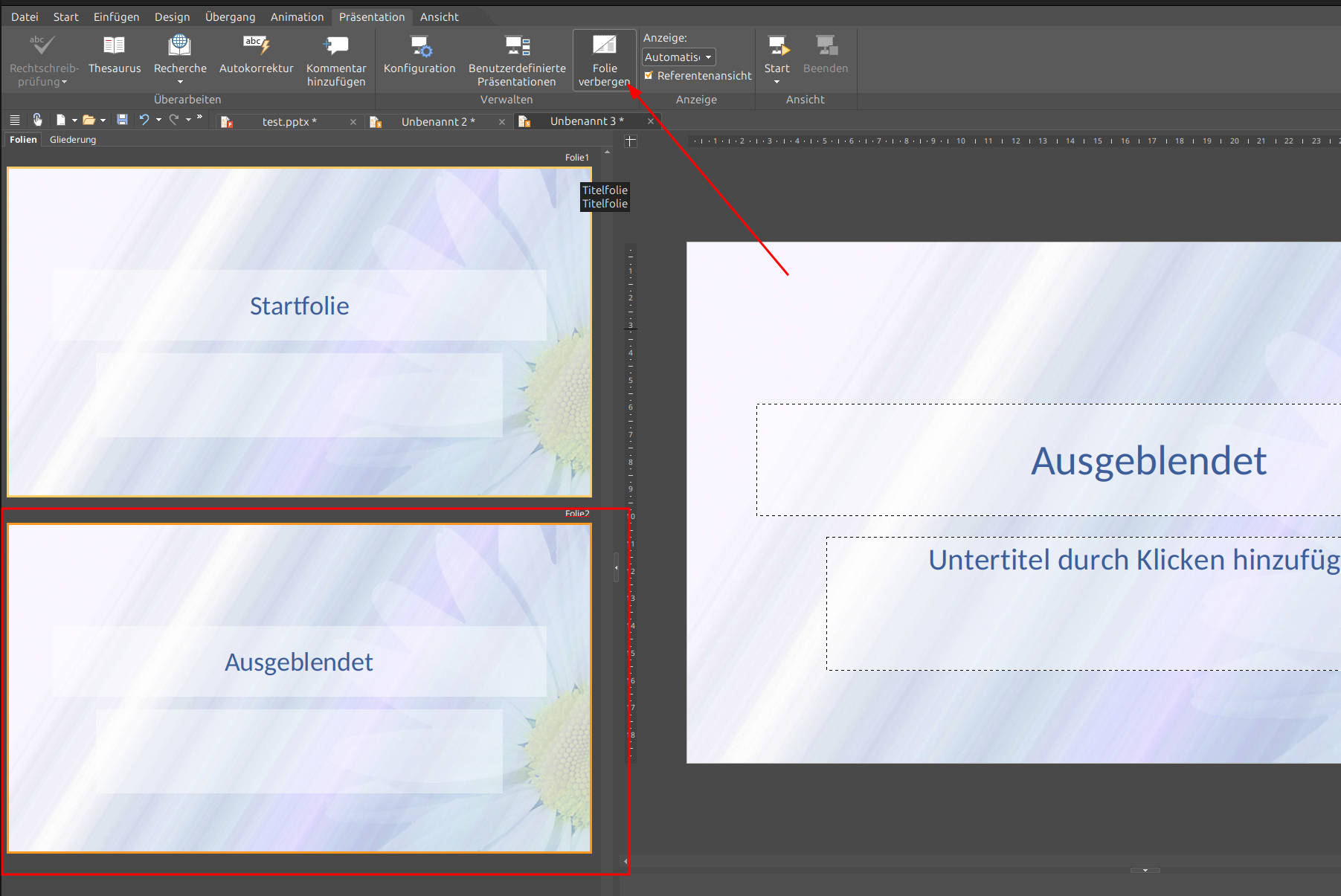Switch to the Animation ribbon tab
The height and width of the screenshot is (896, 1341).
click(x=297, y=16)
